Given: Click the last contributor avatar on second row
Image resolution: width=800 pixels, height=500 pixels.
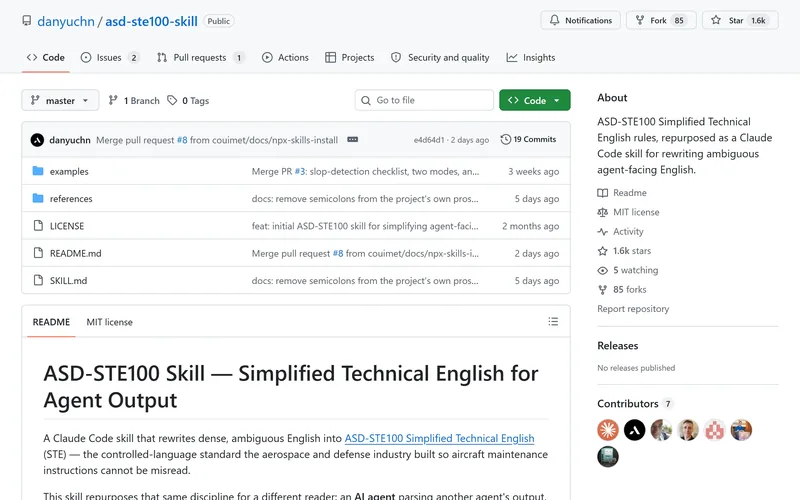Looking at the screenshot, I should pos(608,457).
